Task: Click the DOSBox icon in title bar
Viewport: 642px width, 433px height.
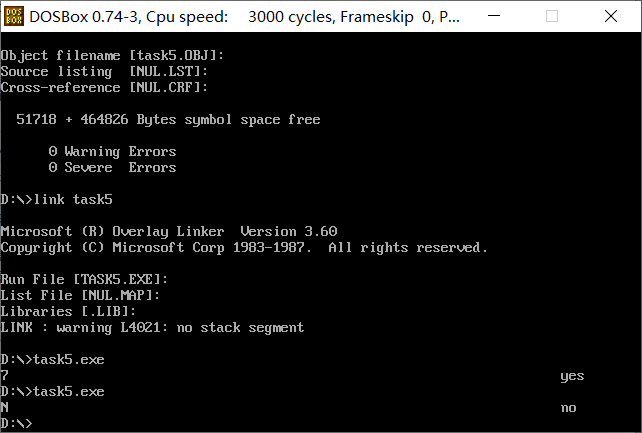Action: click(x=14, y=16)
